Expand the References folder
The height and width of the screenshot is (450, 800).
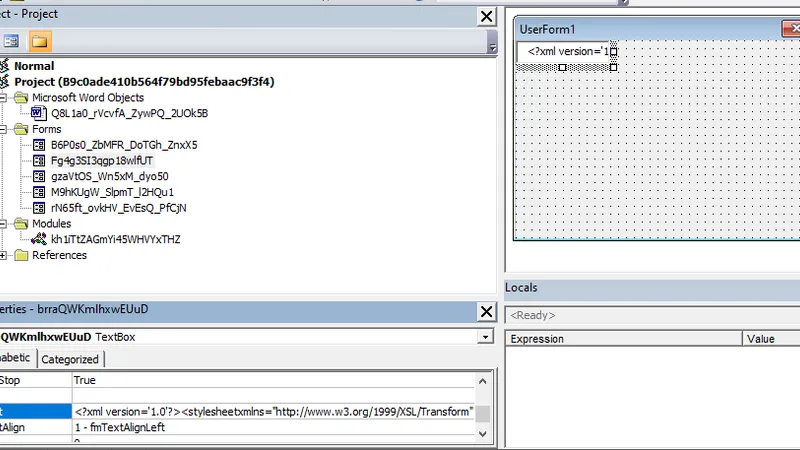coord(3,255)
